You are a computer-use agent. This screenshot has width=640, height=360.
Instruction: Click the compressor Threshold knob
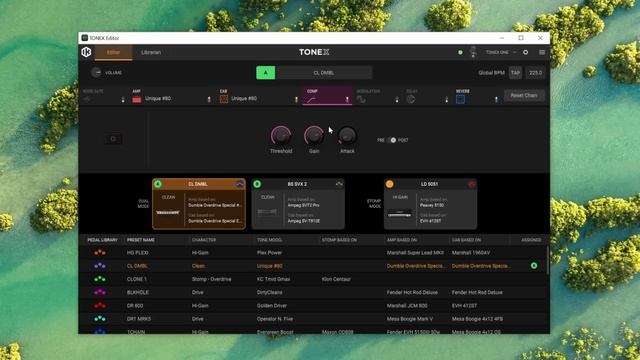click(x=281, y=136)
